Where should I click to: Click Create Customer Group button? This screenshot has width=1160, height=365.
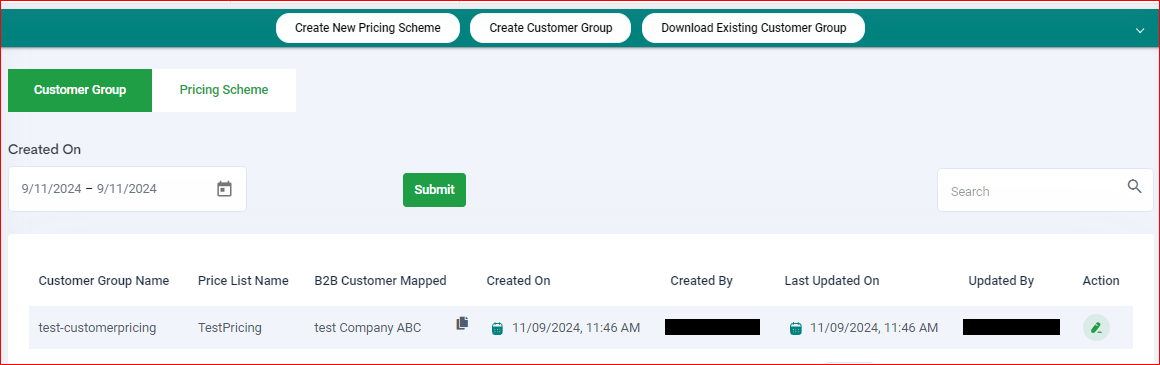click(551, 28)
